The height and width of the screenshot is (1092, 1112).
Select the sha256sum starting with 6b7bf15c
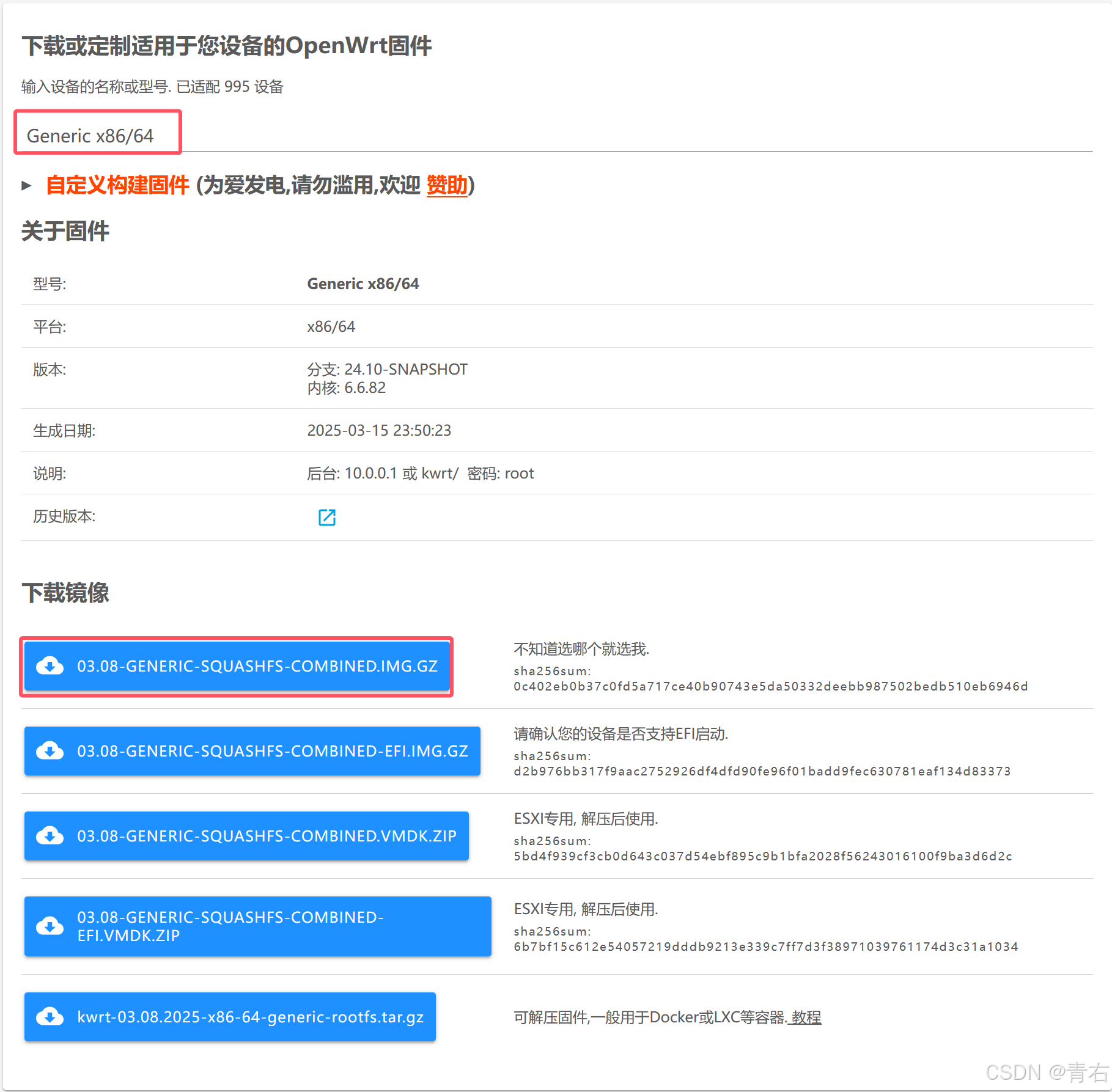click(766, 947)
